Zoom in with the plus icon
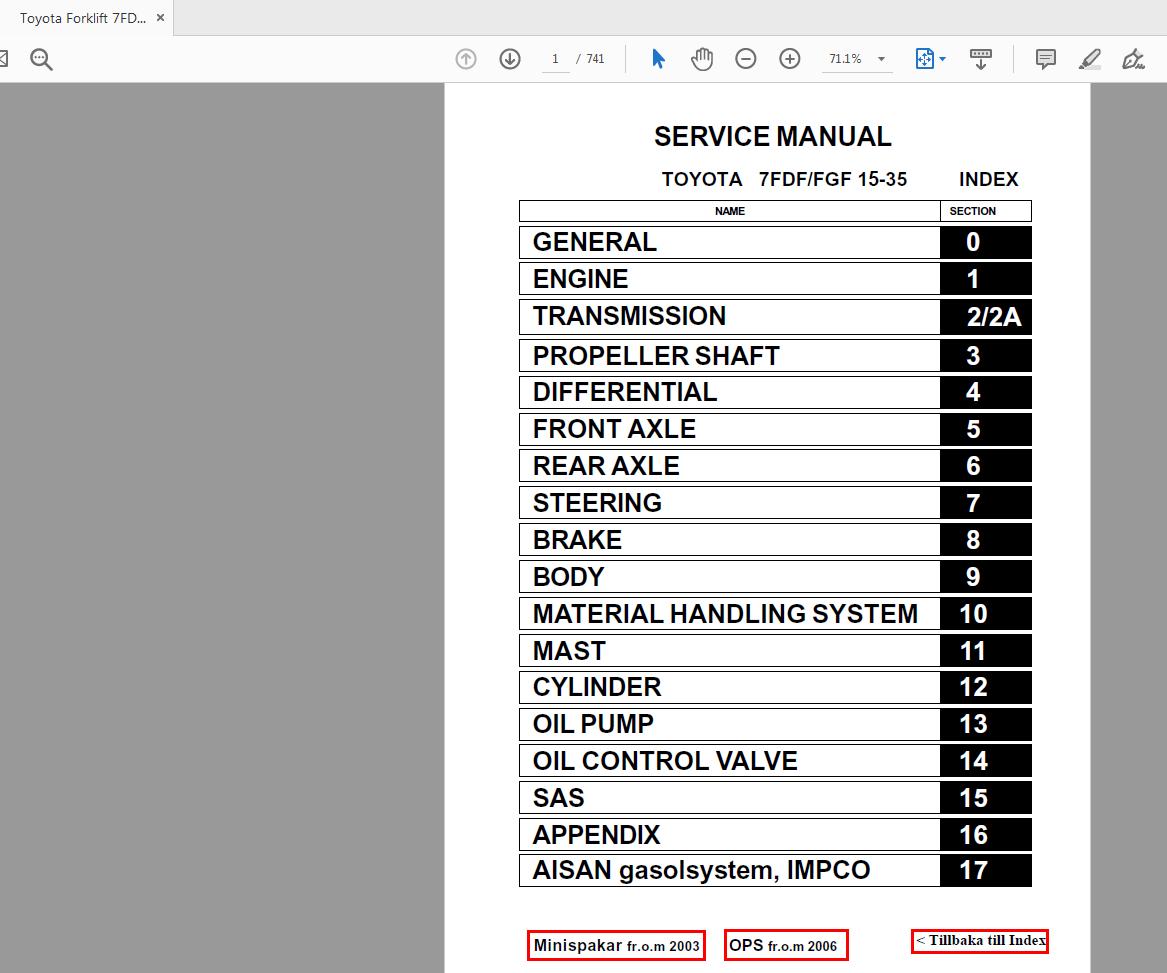The height and width of the screenshot is (973, 1167). 790,59
